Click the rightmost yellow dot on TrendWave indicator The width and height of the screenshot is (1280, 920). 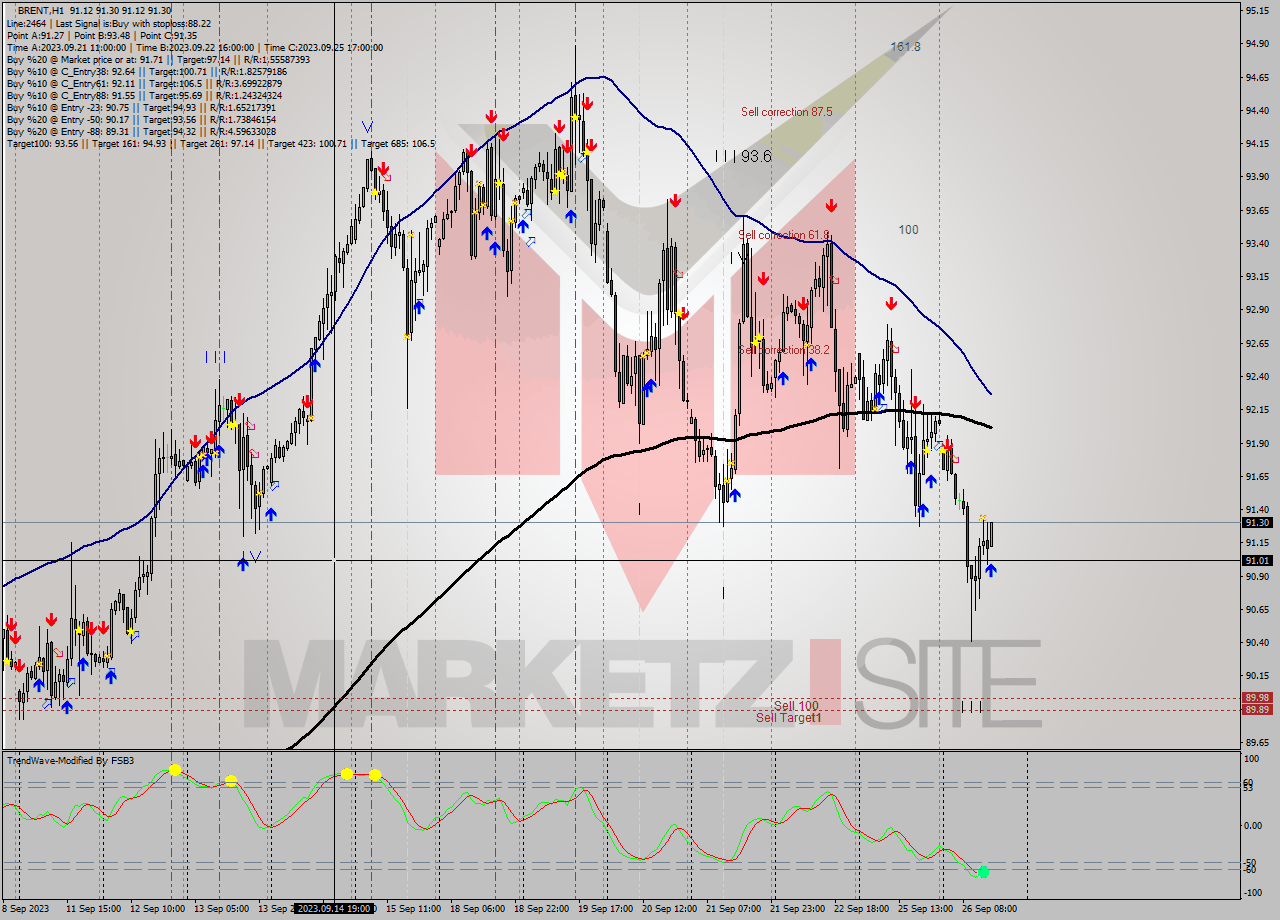tap(375, 775)
